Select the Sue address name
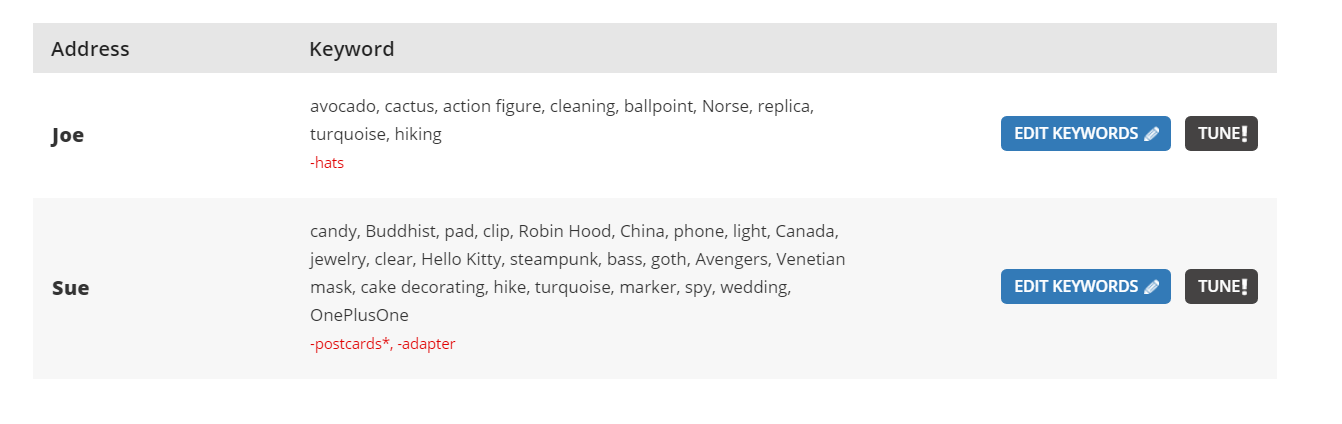Viewport: 1342px width, 424px height. pos(70,288)
